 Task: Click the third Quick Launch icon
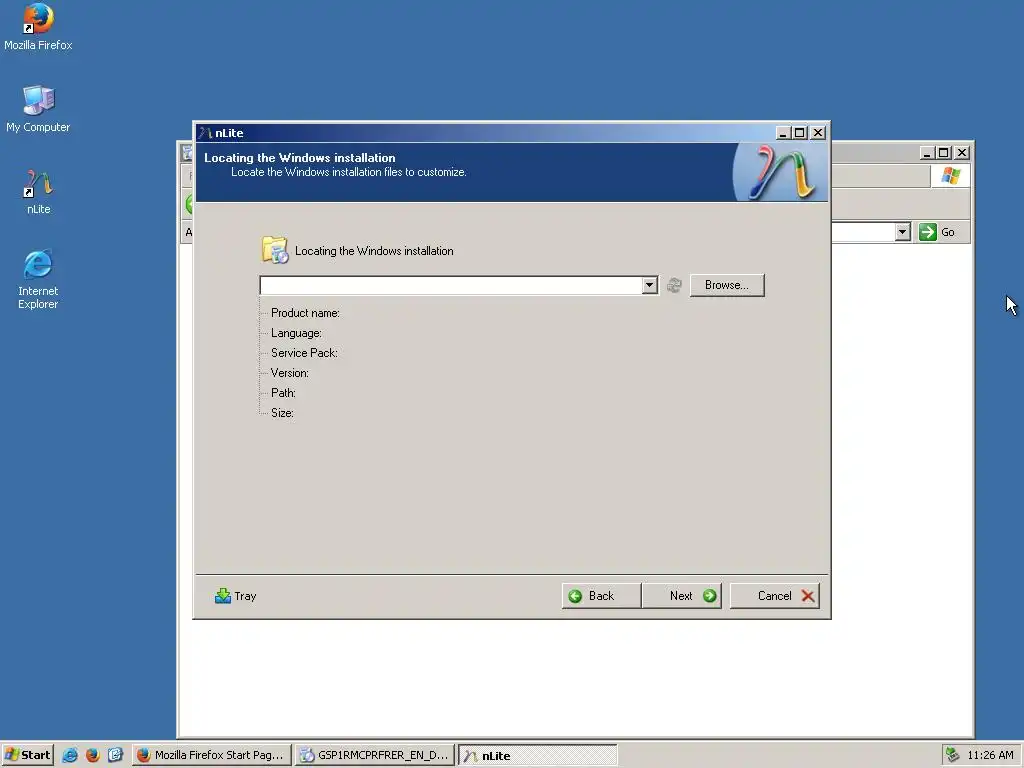click(115, 755)
